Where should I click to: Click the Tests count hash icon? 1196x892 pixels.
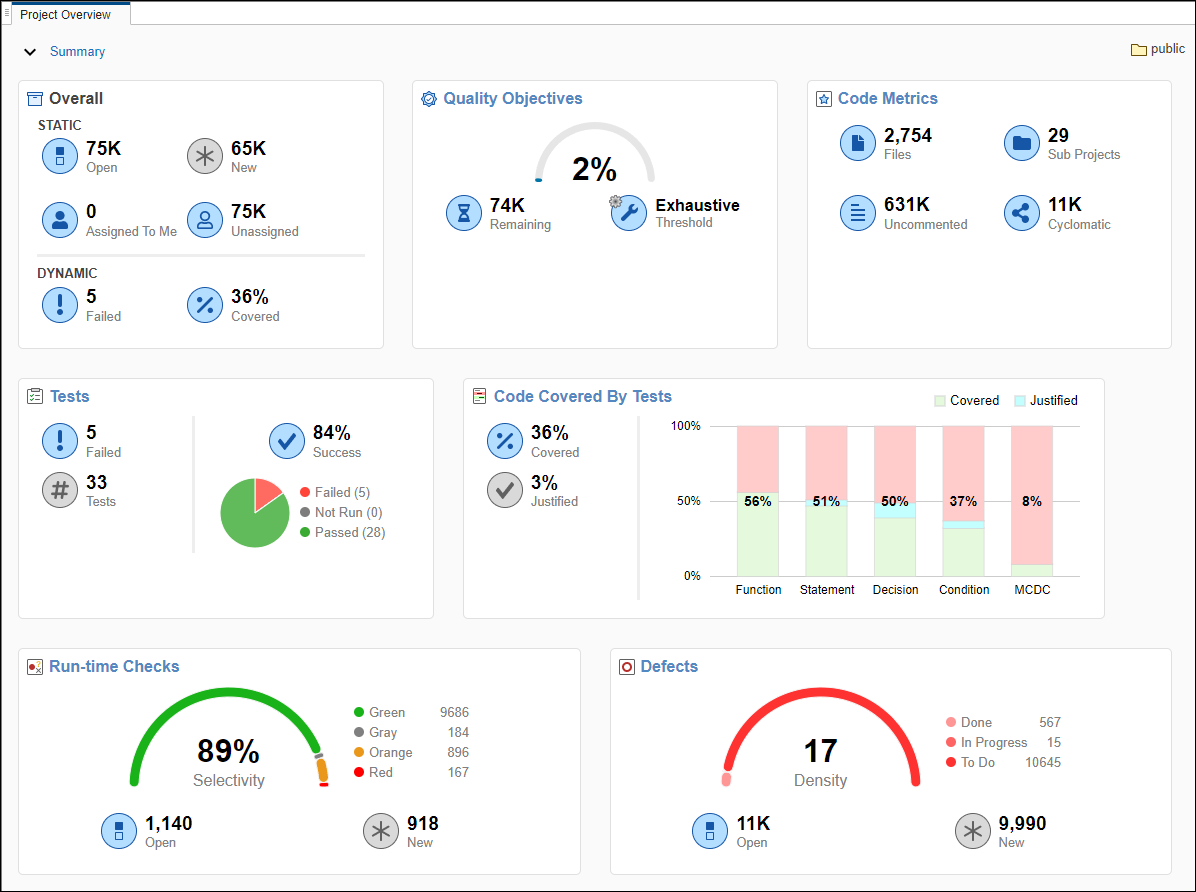(60, 491)
